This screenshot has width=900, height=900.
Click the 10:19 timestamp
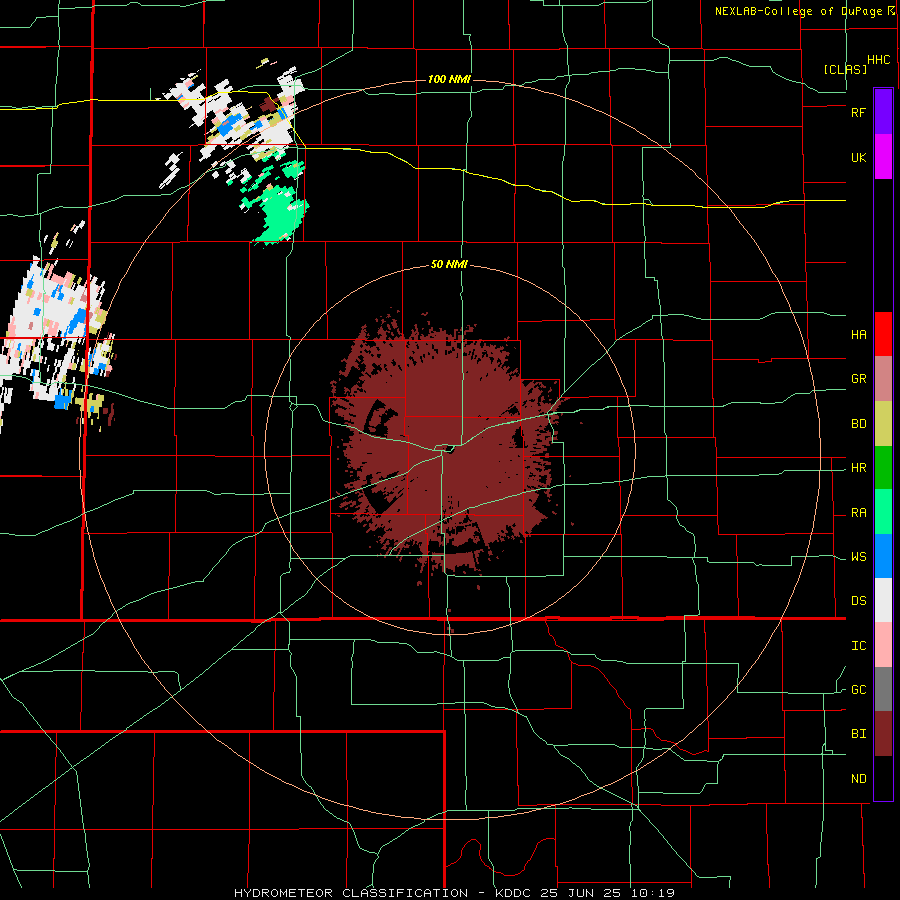pyautogui.click(x=651, y=893)
